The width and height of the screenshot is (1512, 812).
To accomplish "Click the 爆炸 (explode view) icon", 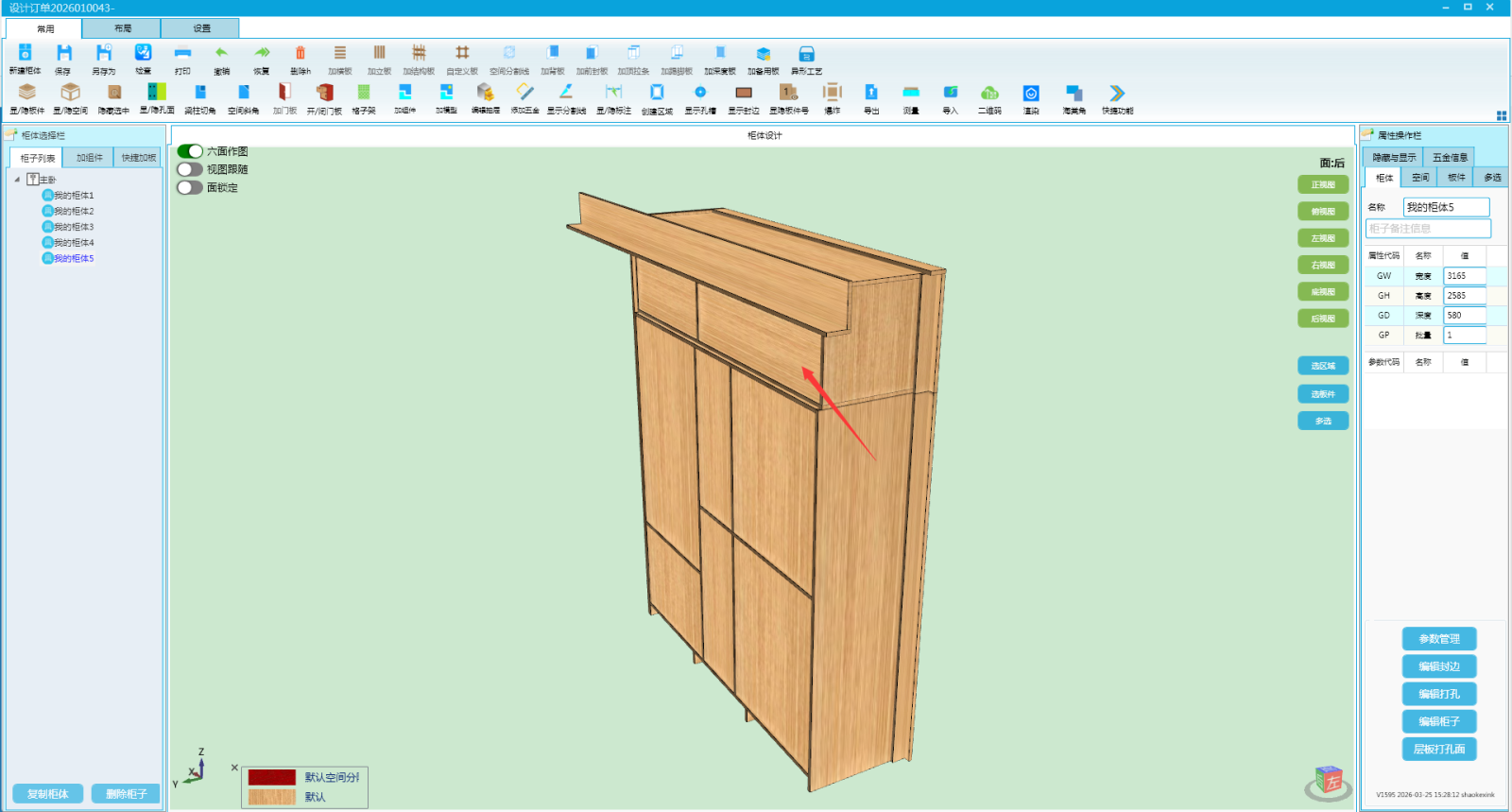I will (832, 93).
